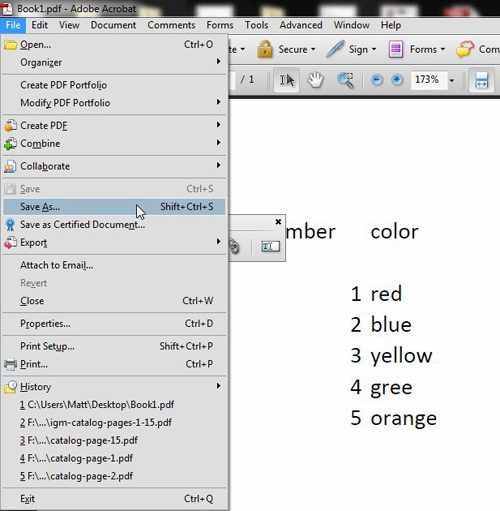Click the Secure padlock icon
This screenshot has height=511, width=500.
(x=265, y=49)
